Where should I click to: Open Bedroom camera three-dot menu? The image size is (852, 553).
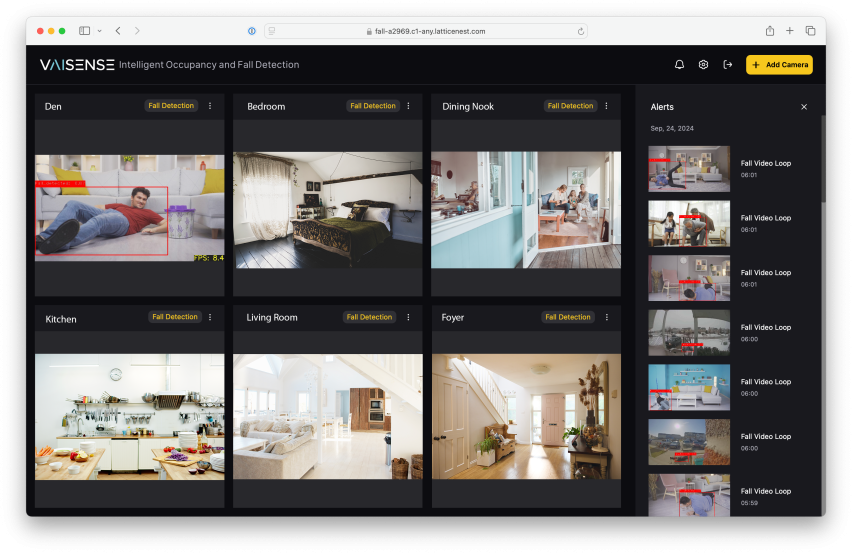click(x=408, y=106)
